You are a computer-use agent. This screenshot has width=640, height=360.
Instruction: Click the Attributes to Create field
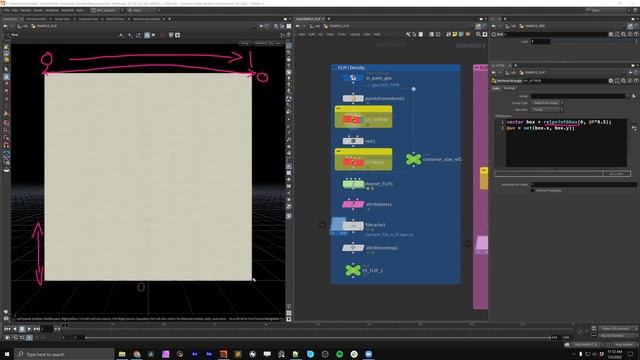[x=583, y=184]
